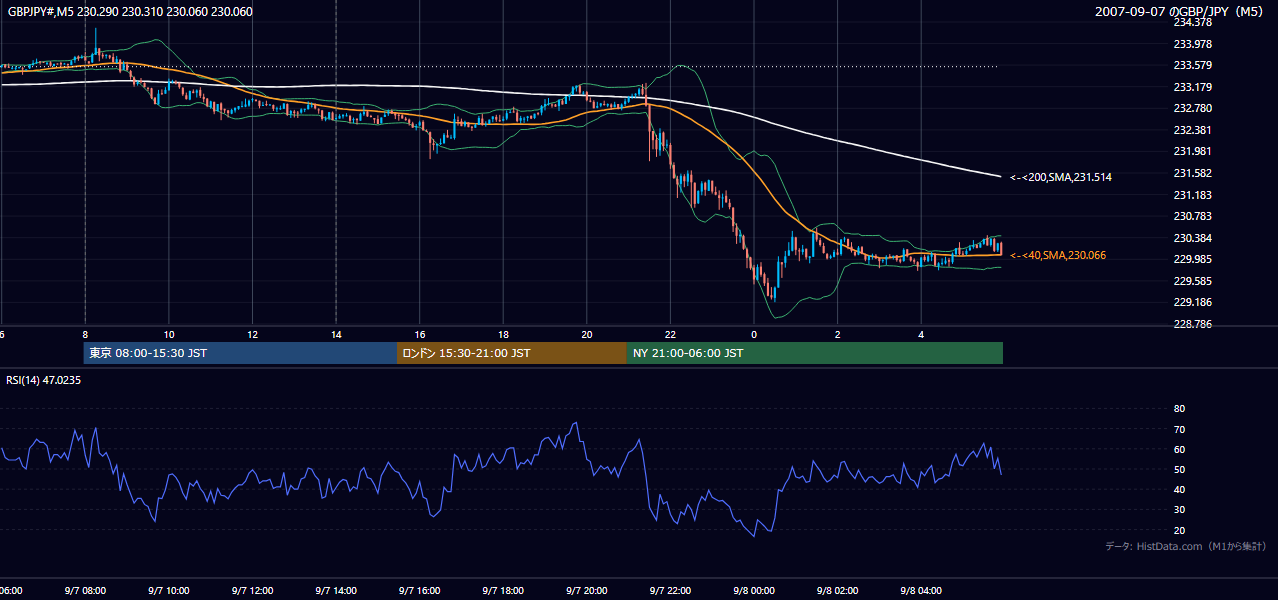
Task: Click price axis value 233.579
Action: point(1191,66)
